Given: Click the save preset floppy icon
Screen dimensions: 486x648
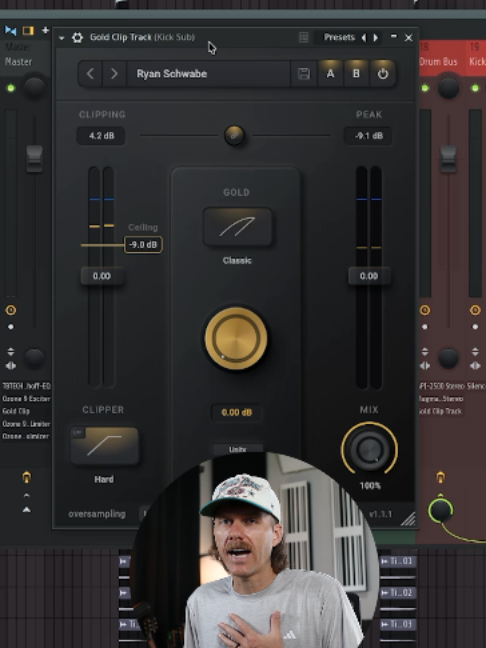Looking at the screenshot, I should point(304,74).
